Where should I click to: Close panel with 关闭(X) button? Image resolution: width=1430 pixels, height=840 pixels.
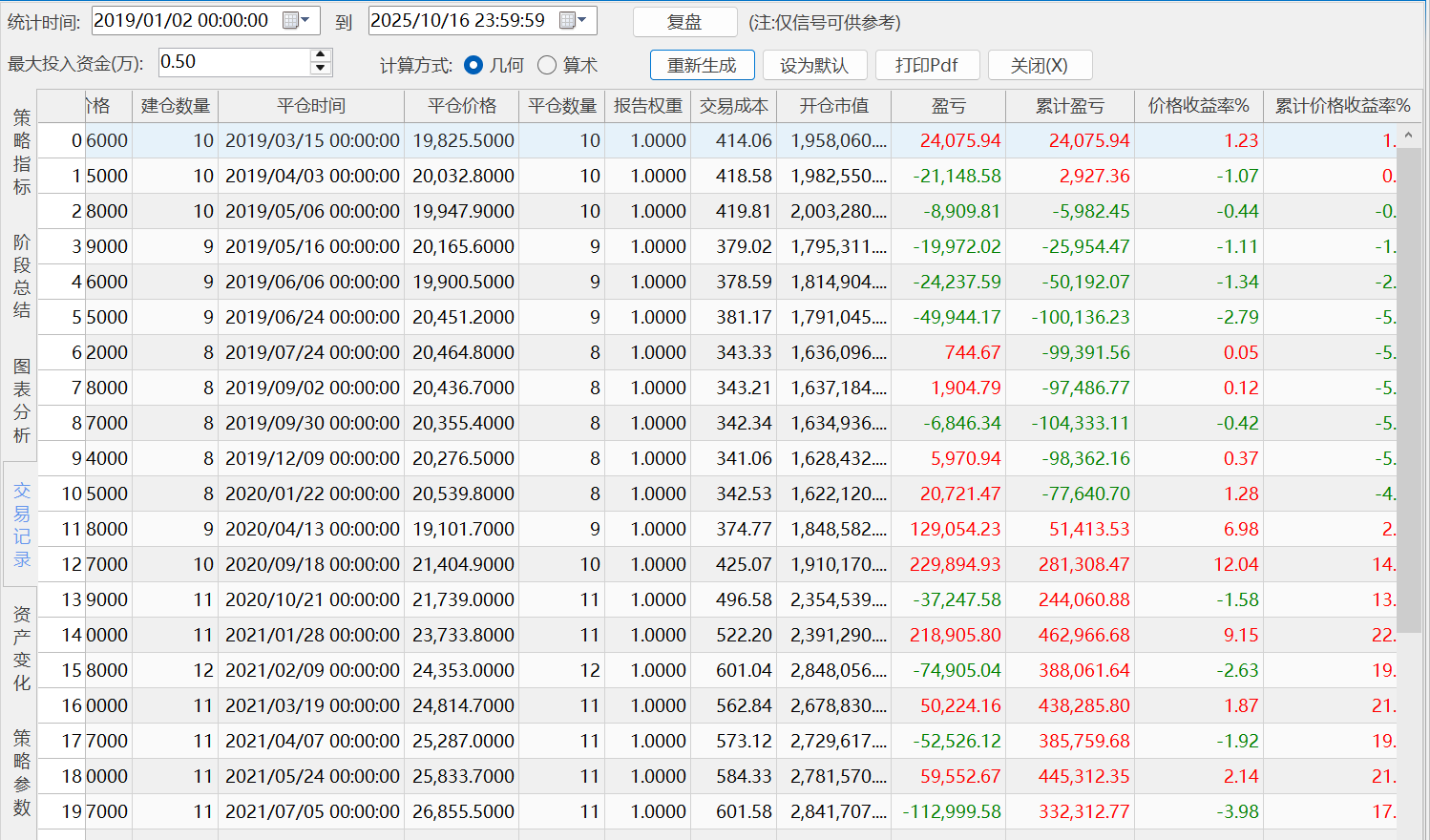1039,65
